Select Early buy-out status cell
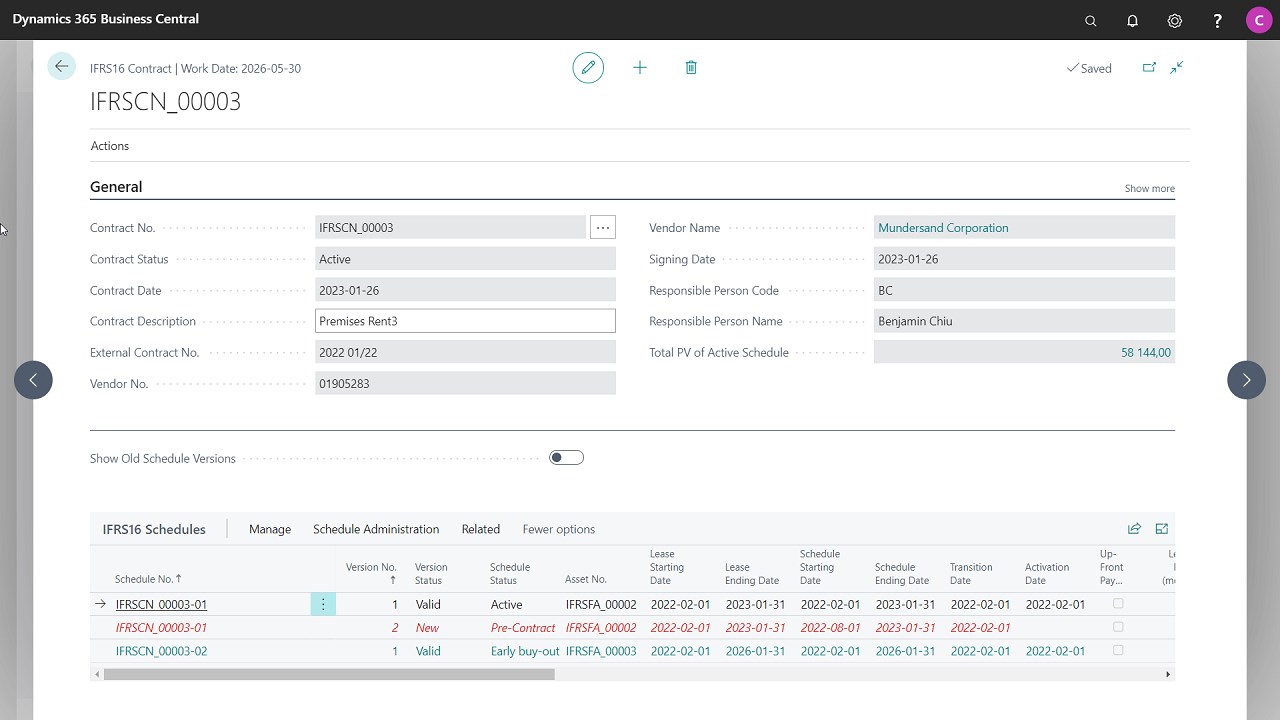The image size is (1280, 720). pyautogui.click(x=525, y=651)
